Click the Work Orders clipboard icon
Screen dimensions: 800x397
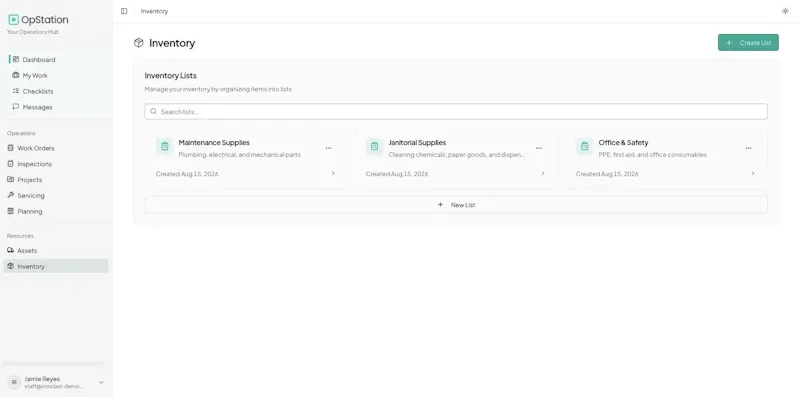tap(11, 148)
